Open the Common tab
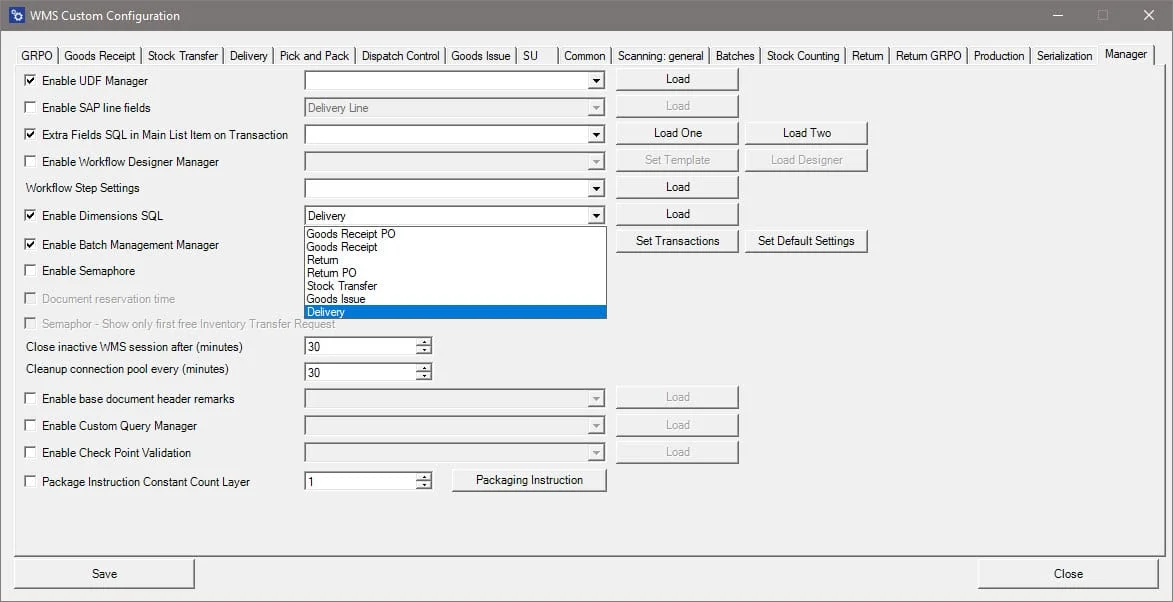The width and height of the screenshot is (1173, 602). coord(584,56)
